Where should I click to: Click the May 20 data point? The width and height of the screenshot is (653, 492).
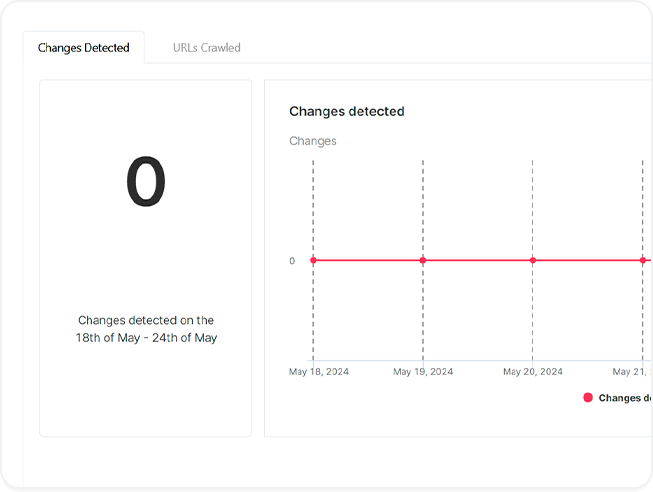533,260
